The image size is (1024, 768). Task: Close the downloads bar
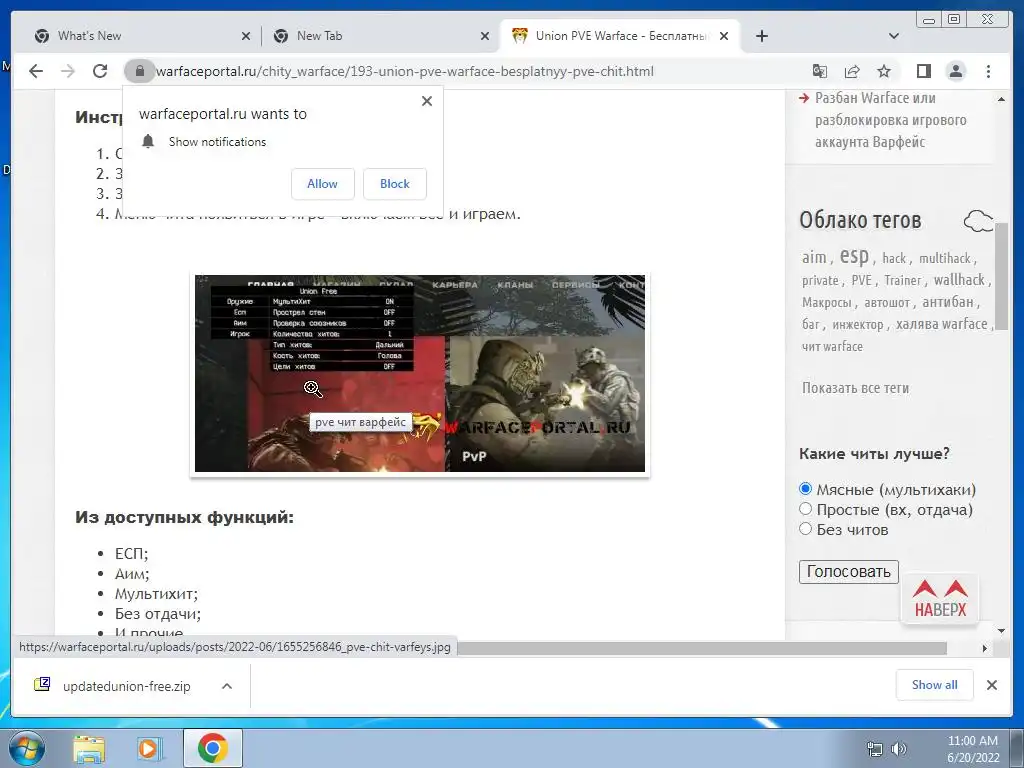pos(991,685)
